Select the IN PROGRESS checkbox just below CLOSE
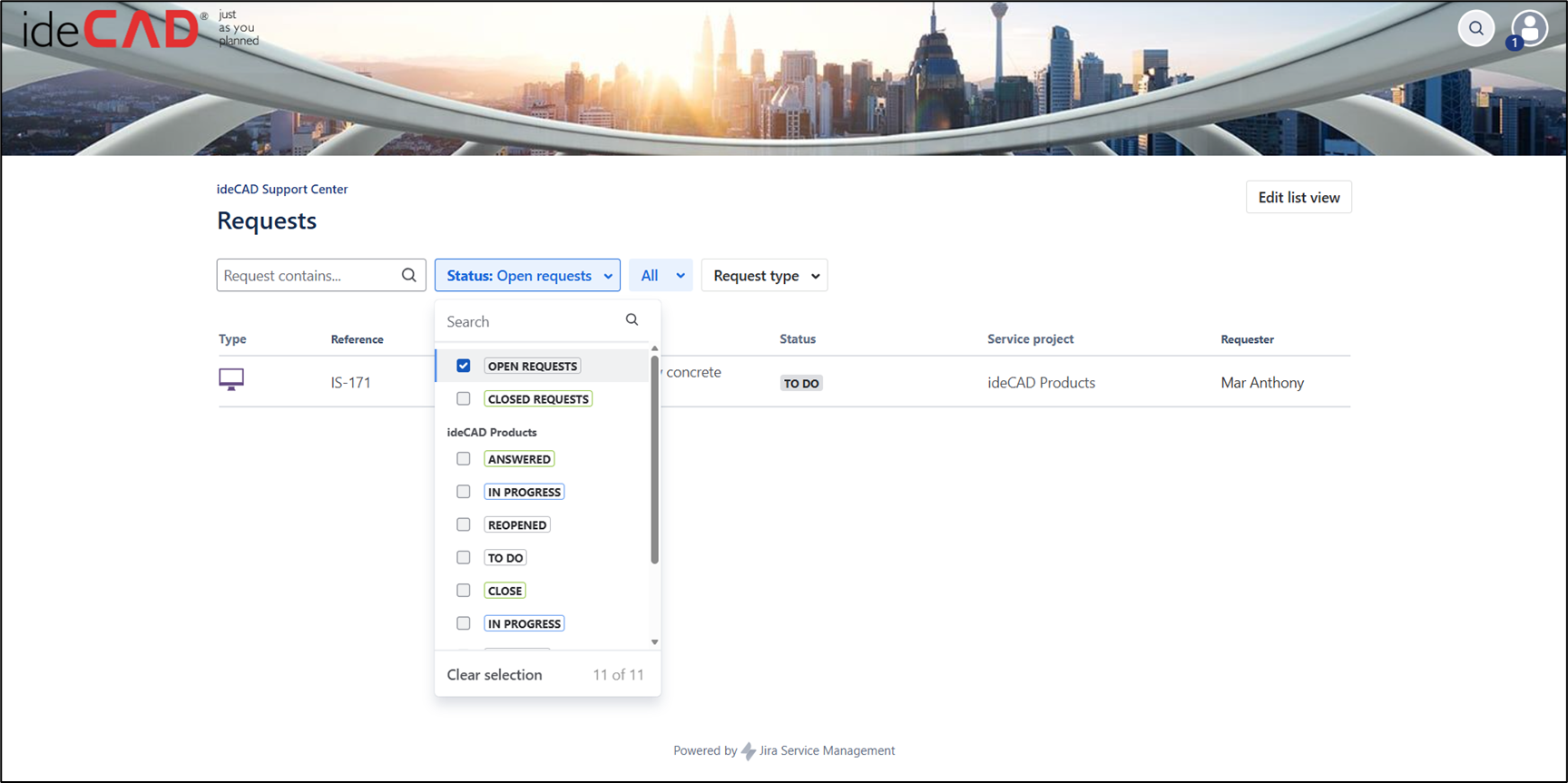This screenshot has height=783, width=1568. click(464, 623)
